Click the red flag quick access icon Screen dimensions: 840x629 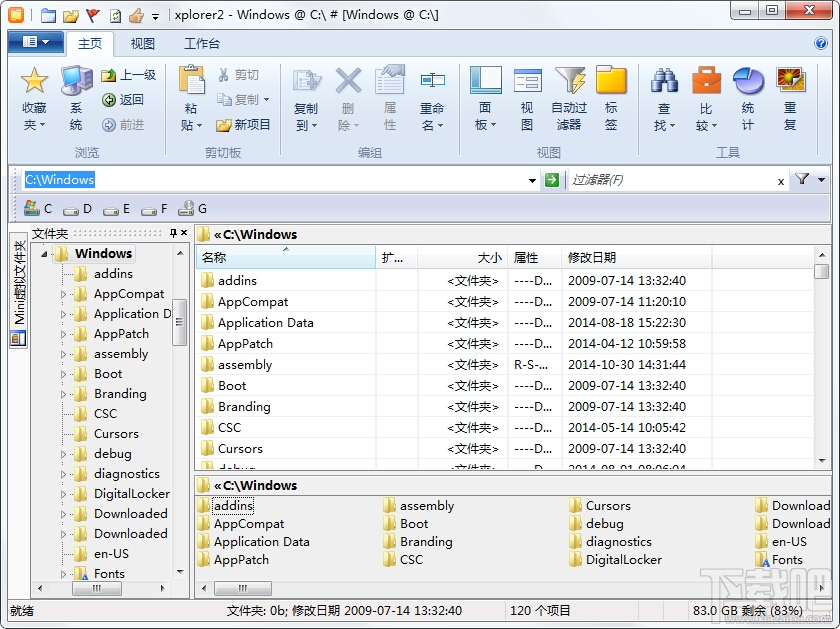click(x=93, y=15)
